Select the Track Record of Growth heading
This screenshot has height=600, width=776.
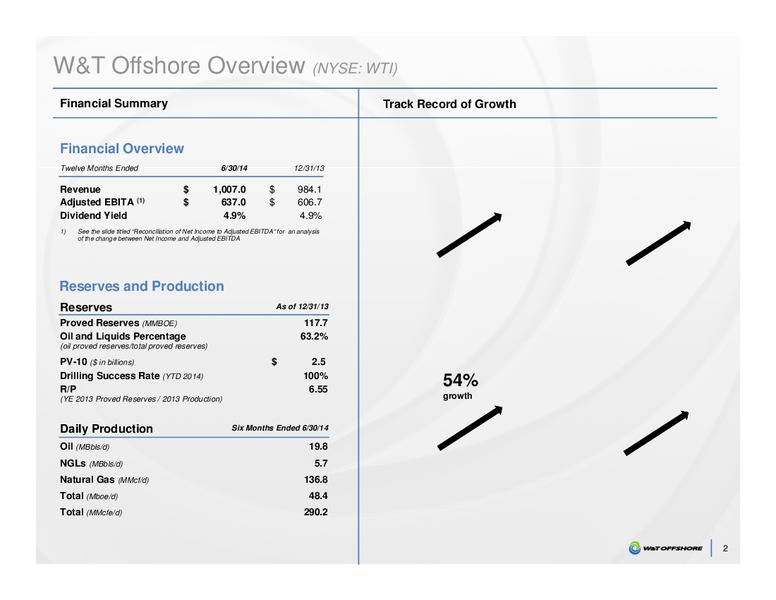(x=449, y=104)
